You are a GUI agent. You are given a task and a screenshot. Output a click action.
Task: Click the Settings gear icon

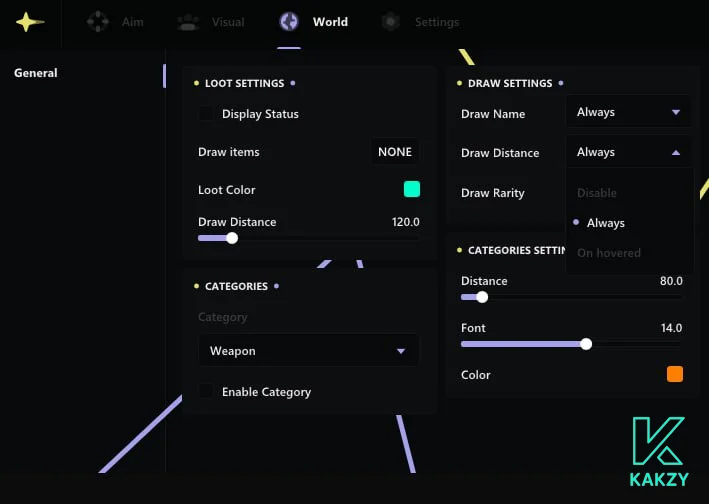tap(391, 22)
